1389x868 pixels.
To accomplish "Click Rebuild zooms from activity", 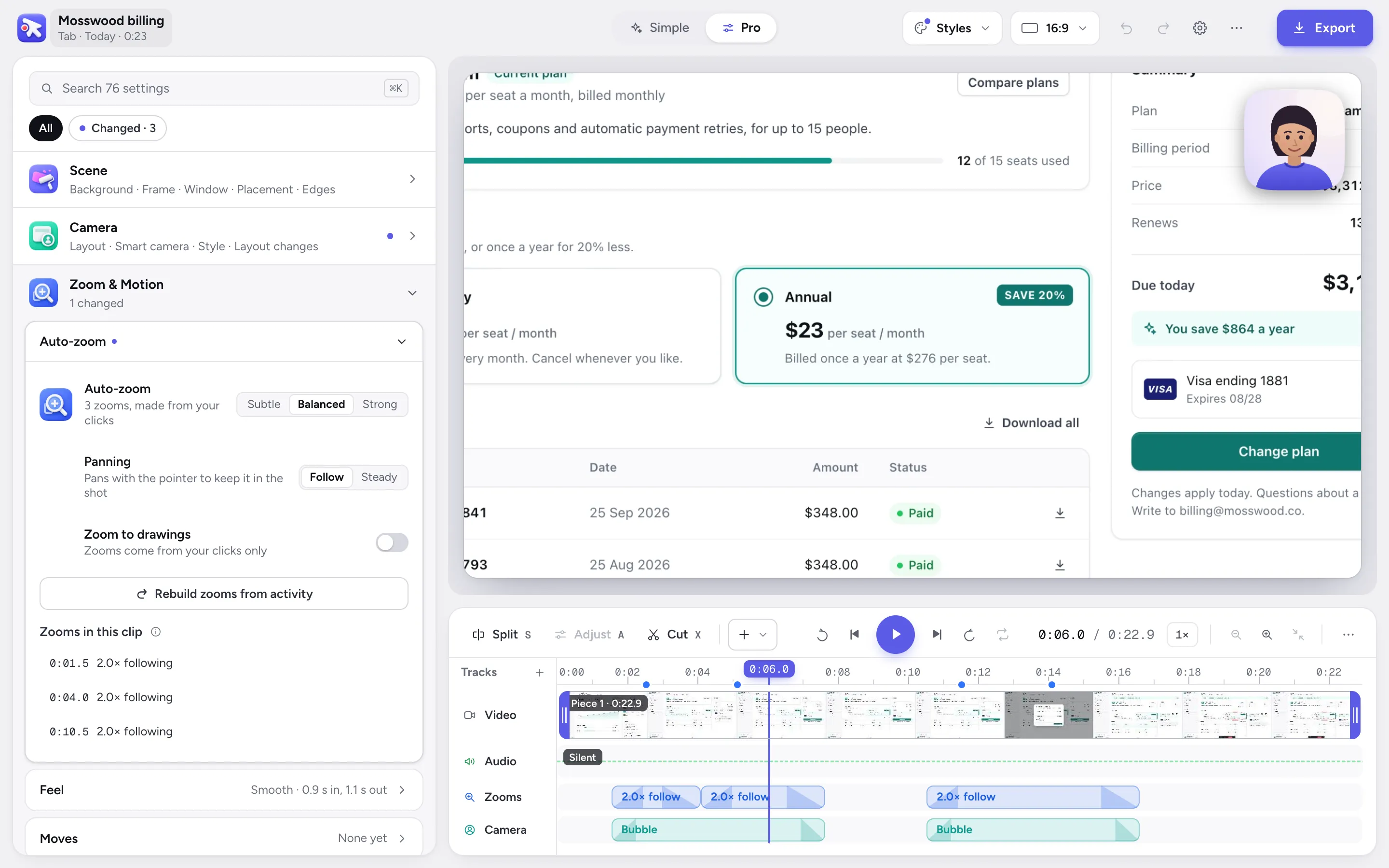I will (x=224, y=594).
